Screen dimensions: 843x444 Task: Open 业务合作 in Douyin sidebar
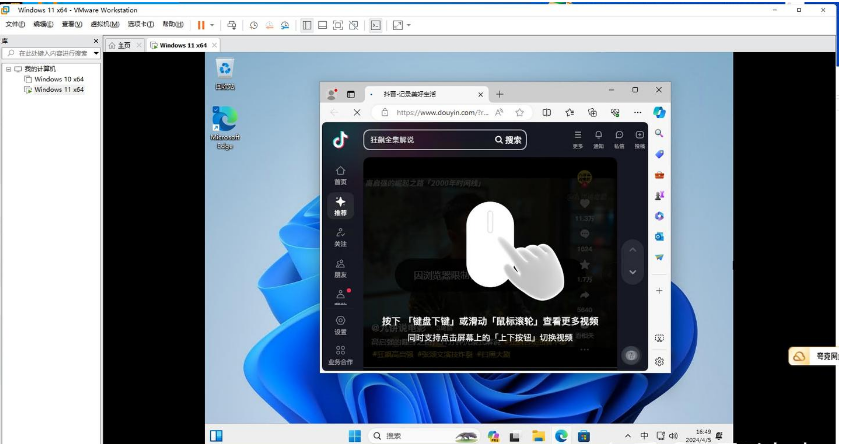(x=340, y=355)
